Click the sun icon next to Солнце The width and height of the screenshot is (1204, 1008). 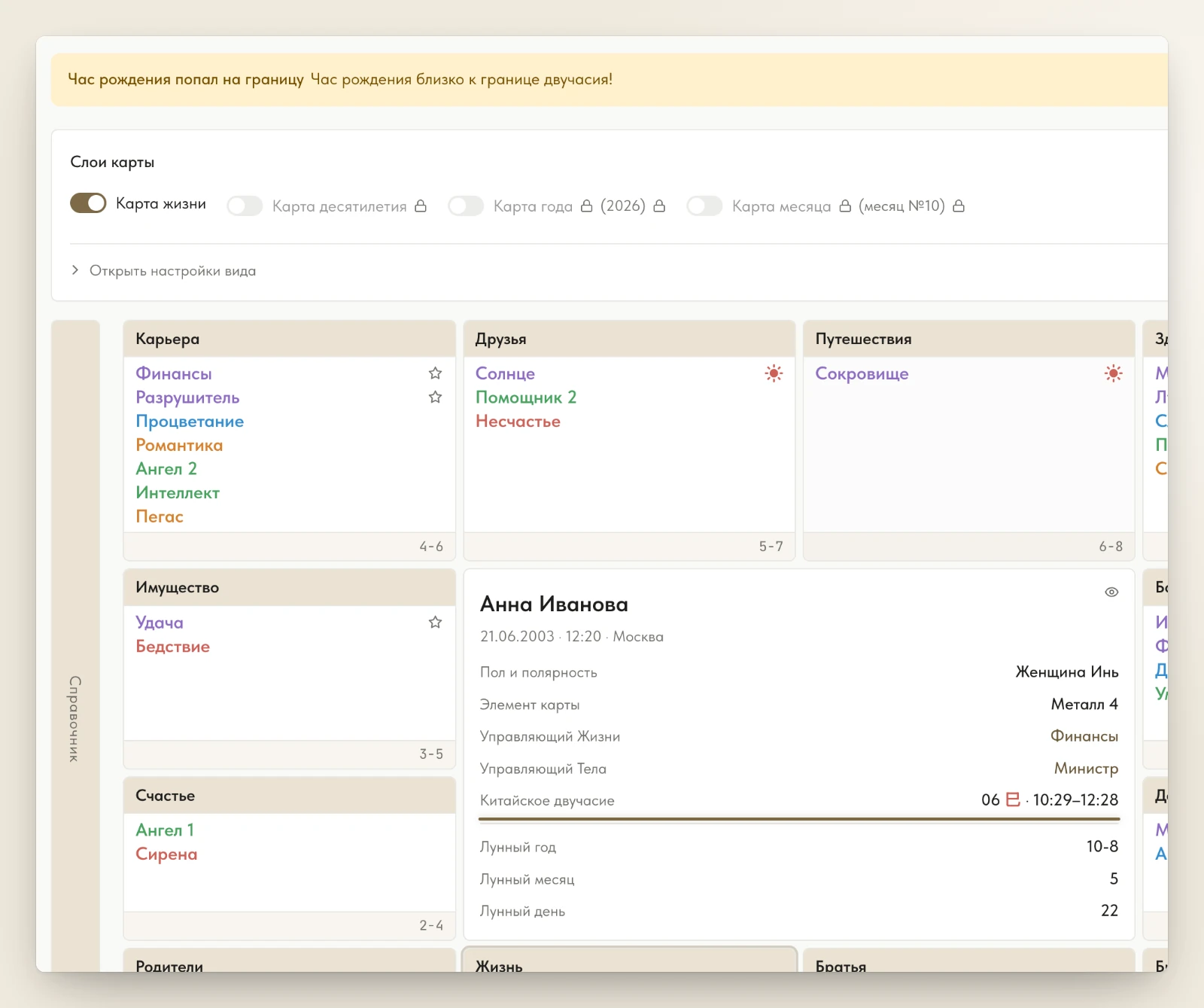pos(774,373)
